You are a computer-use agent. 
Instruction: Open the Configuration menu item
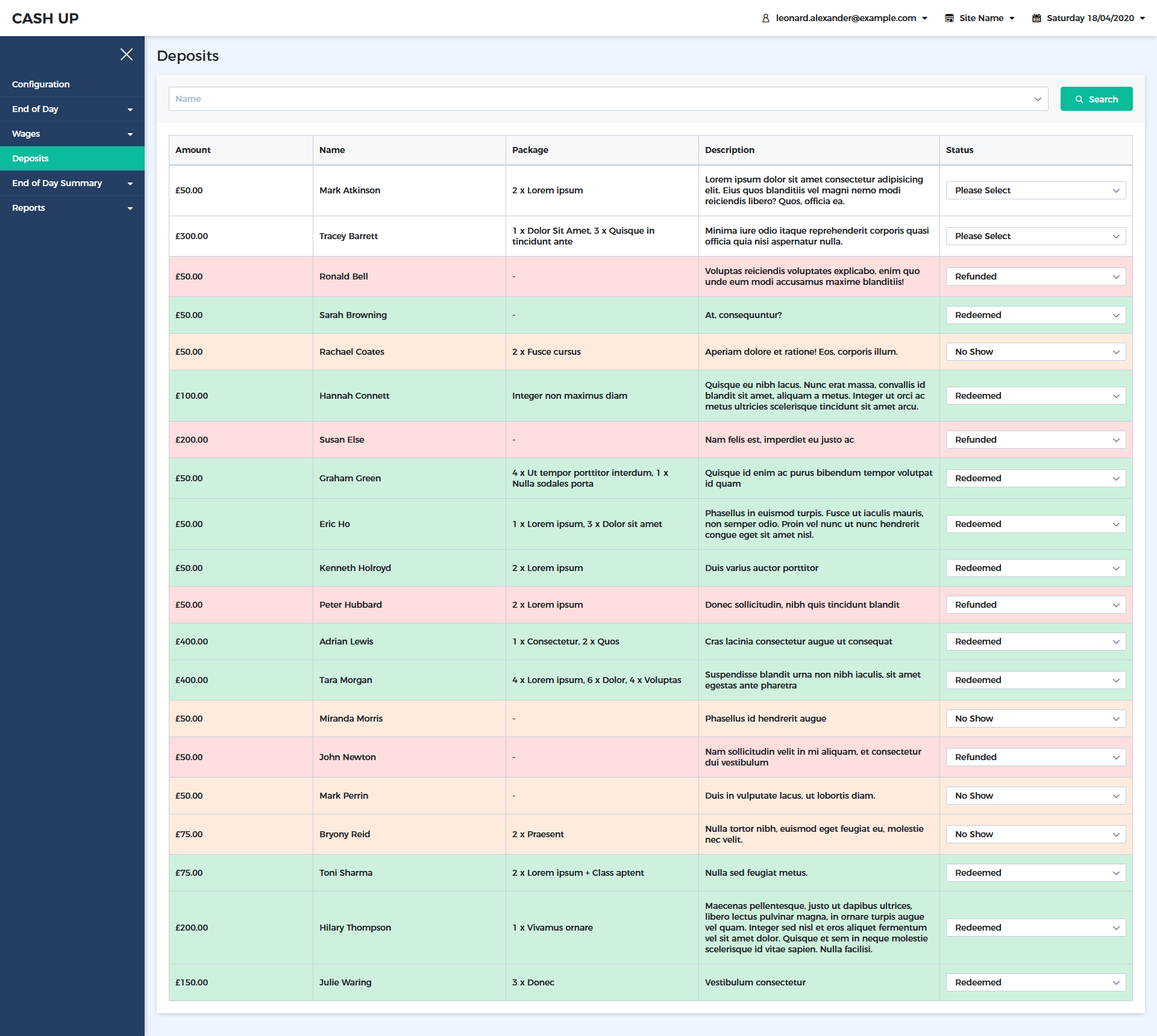pyautogui.click(x=41, y=84)
